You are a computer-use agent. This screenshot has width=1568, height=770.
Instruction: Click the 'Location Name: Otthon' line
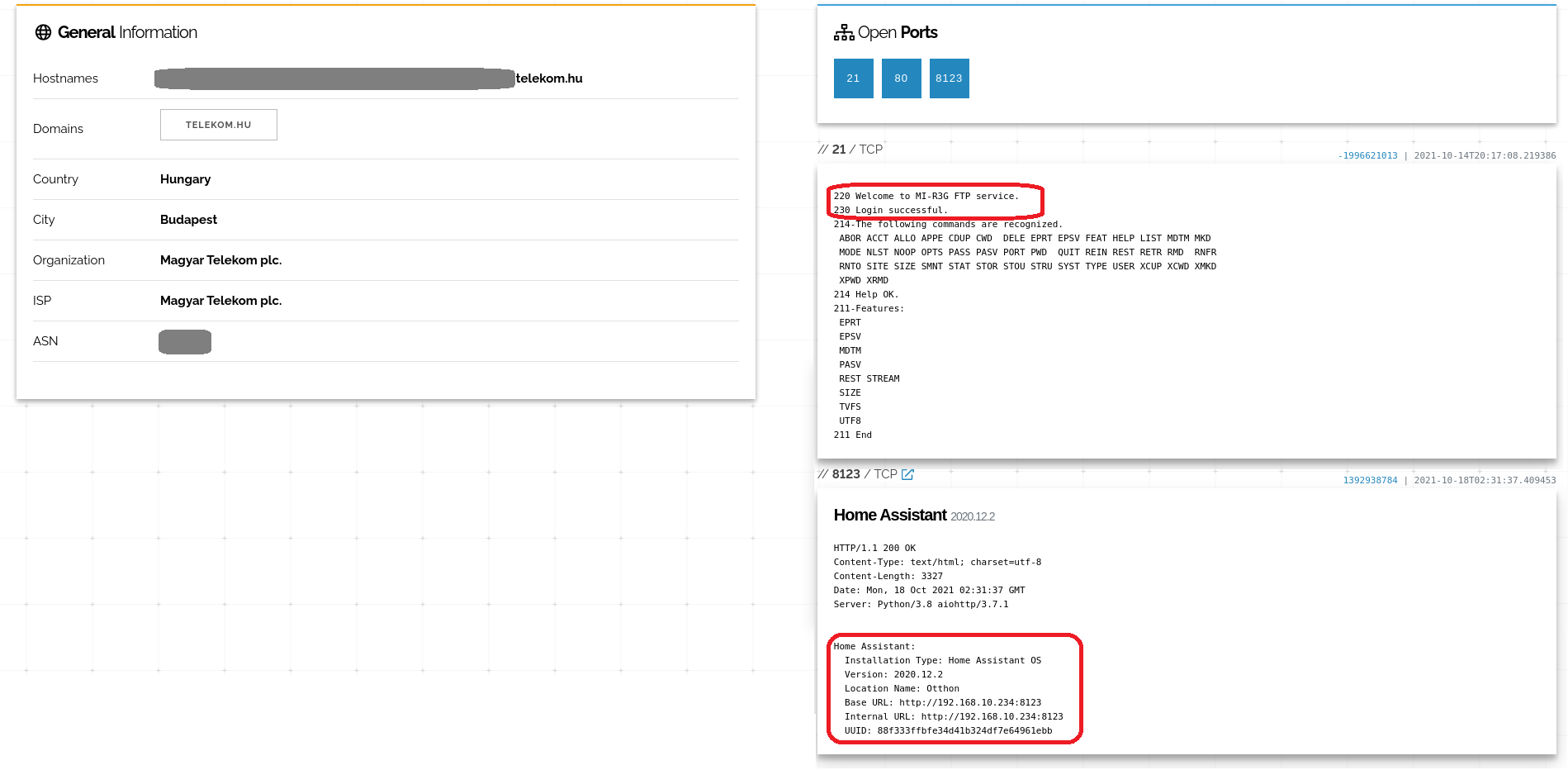pyautogui.click(x=902, y=689)
